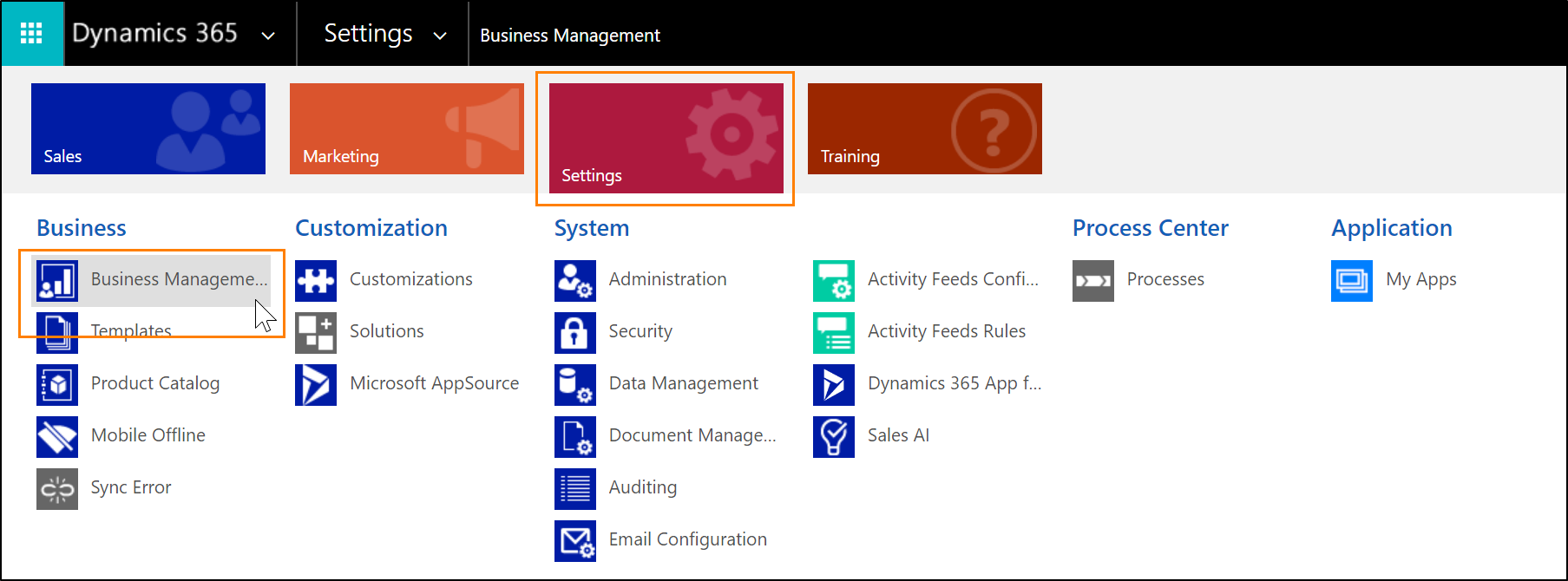Image resolution: width=1568 pixels, height=581 pixels.
Task: Click the Solutions icon
Action: click(316, 333)
